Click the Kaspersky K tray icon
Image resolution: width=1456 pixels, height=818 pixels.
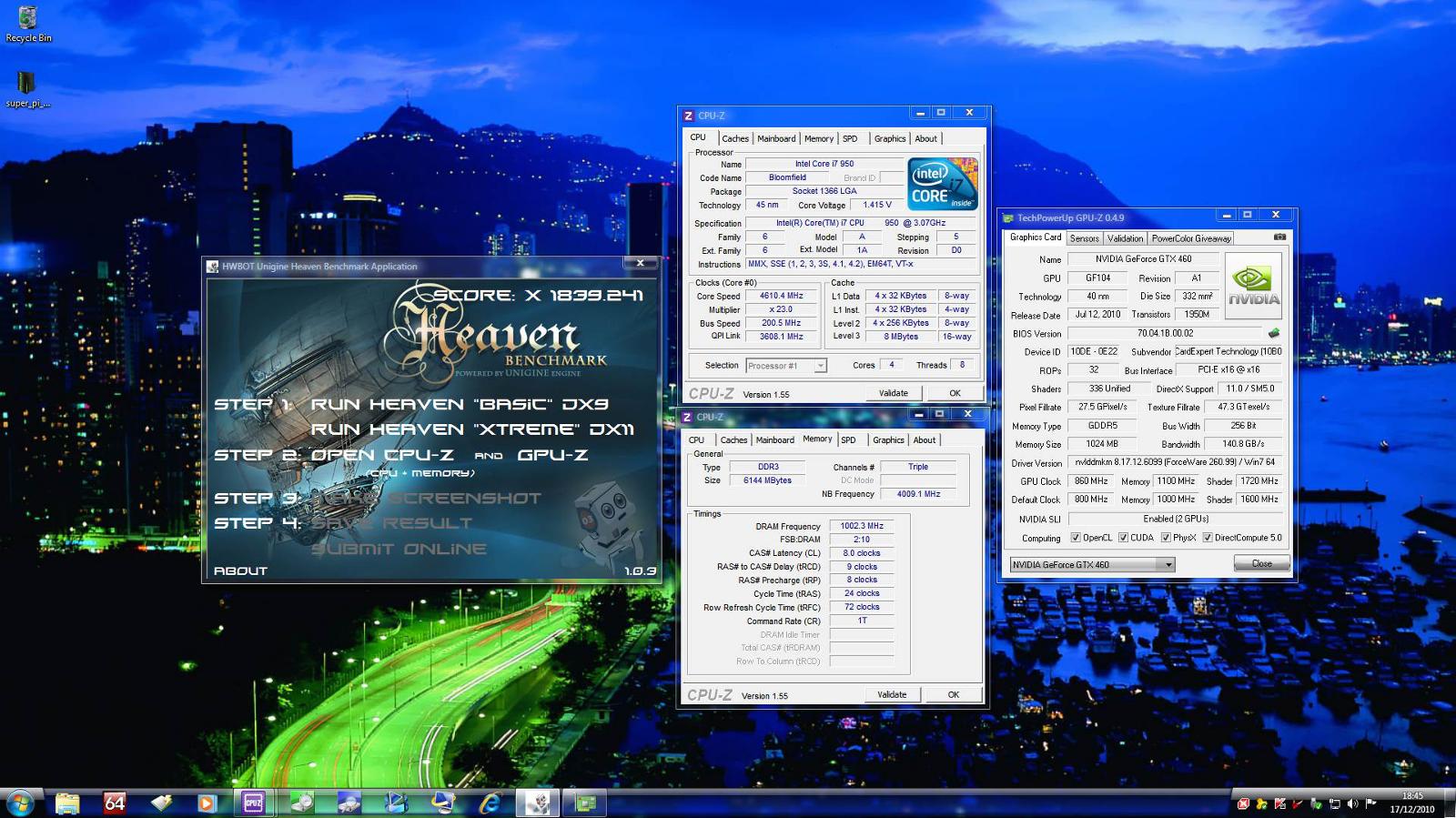pos(1279,803)
